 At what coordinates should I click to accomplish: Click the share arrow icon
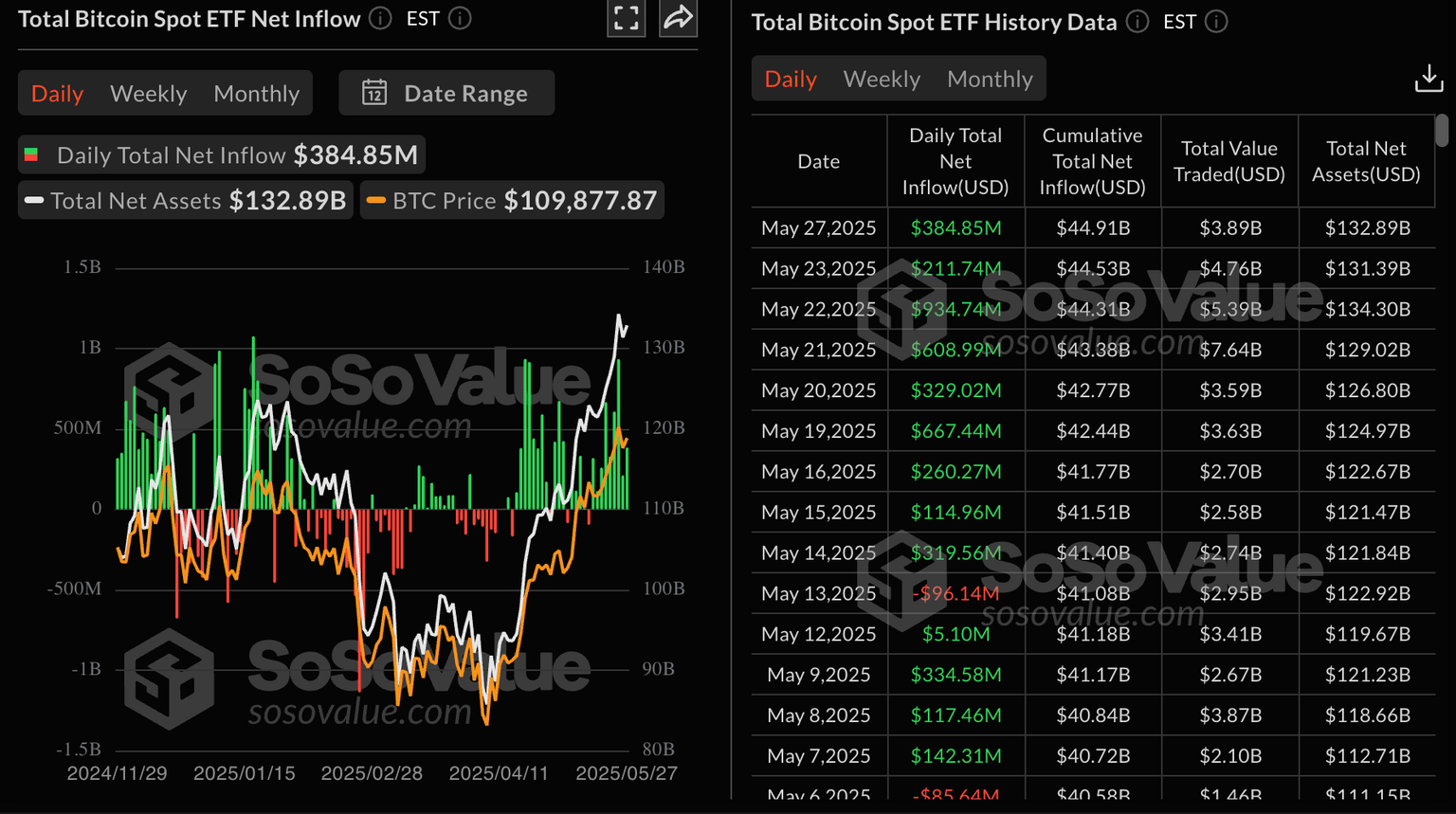click(x=678, y=18)
